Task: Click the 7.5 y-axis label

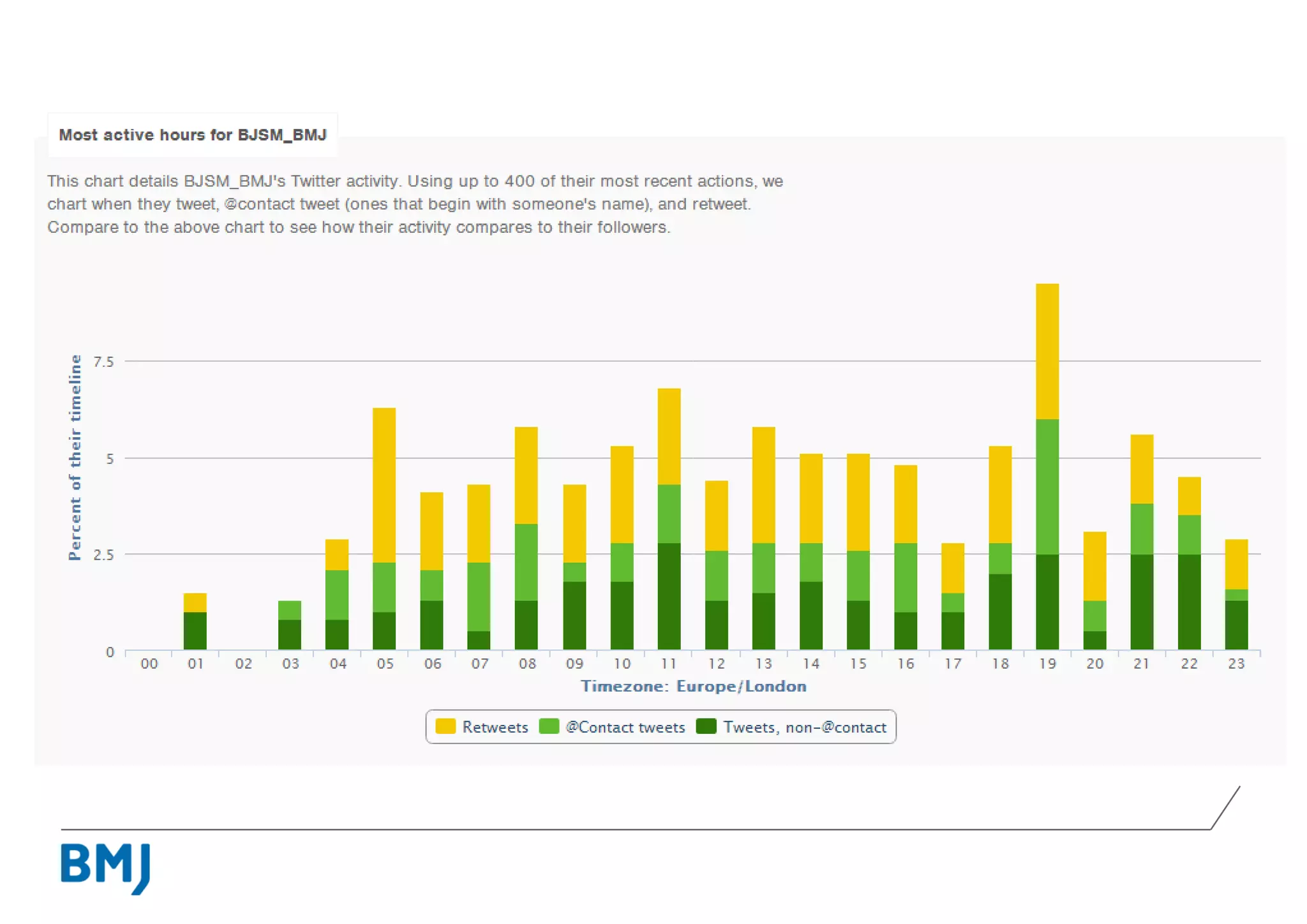Action: tap(103, 362)
